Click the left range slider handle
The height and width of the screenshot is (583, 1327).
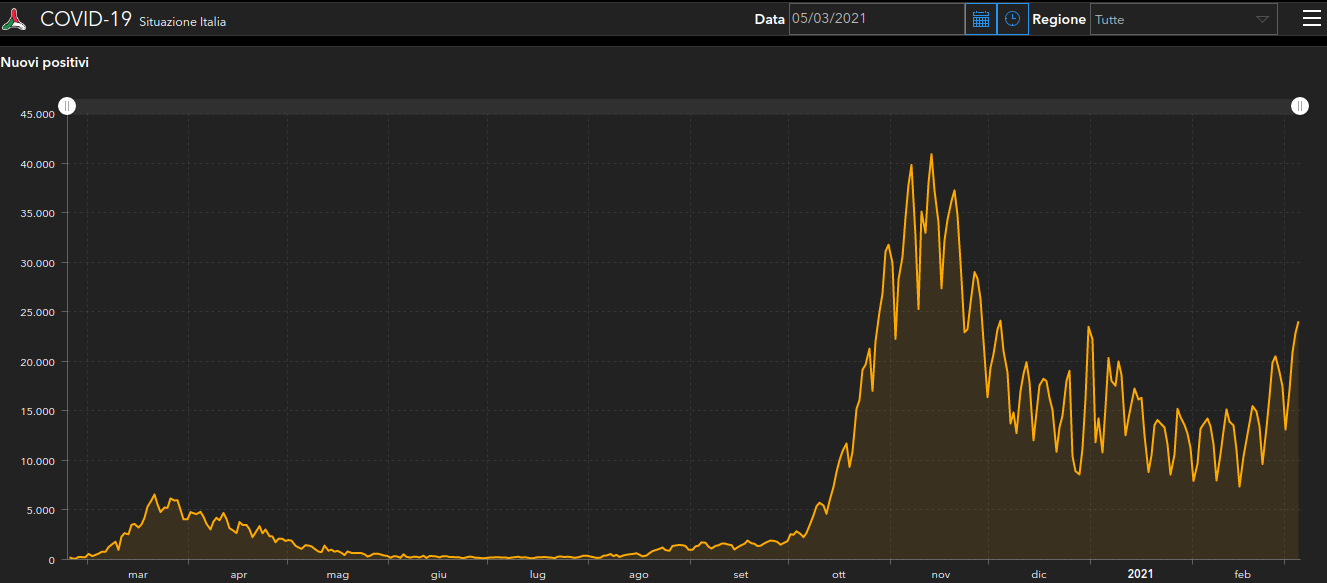click(66, 106)
